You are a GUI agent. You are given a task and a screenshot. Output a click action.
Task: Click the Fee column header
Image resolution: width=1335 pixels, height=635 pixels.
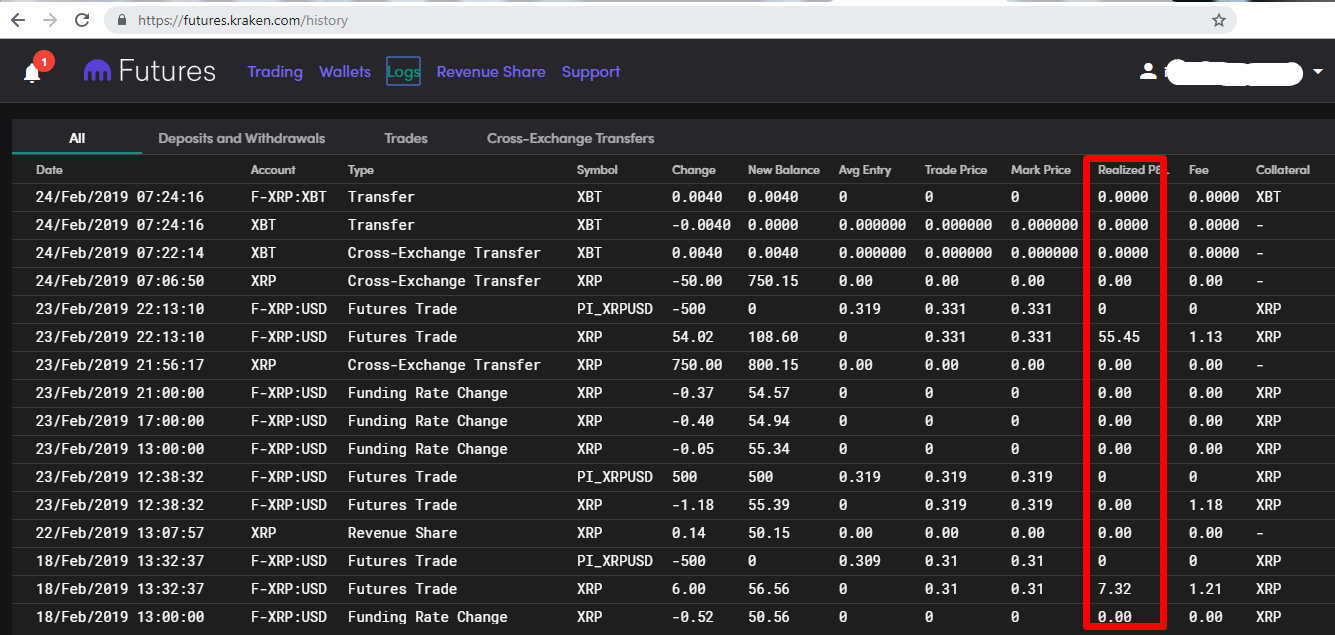1199,170
